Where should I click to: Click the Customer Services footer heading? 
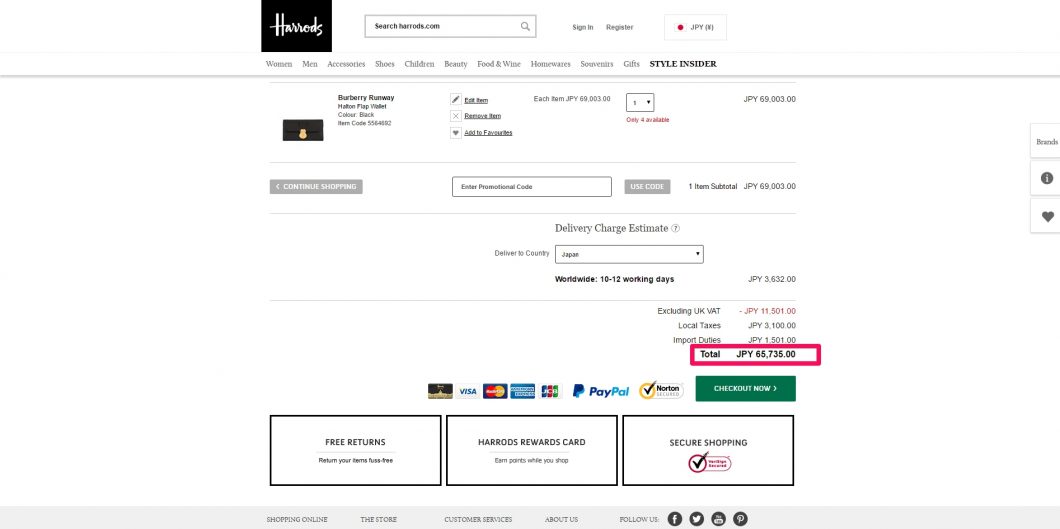point(478,520)
